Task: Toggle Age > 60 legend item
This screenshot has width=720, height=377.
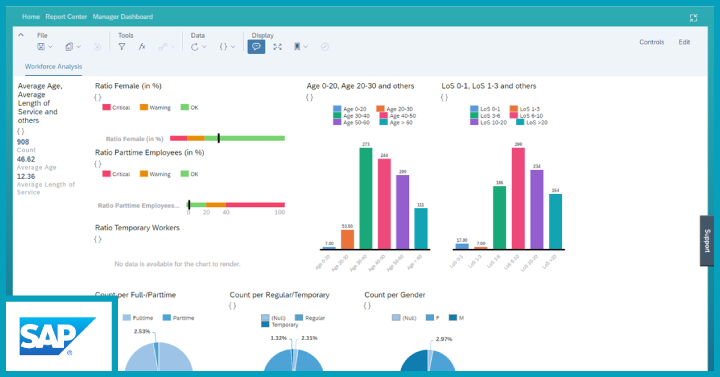Action: 396,122
